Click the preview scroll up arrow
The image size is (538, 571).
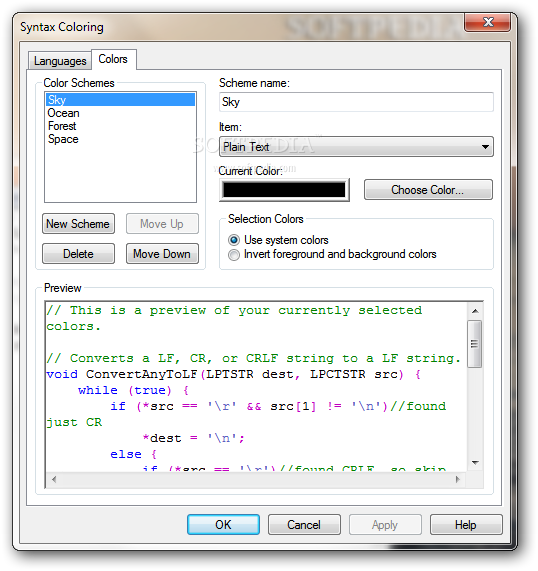pos(475,311)
